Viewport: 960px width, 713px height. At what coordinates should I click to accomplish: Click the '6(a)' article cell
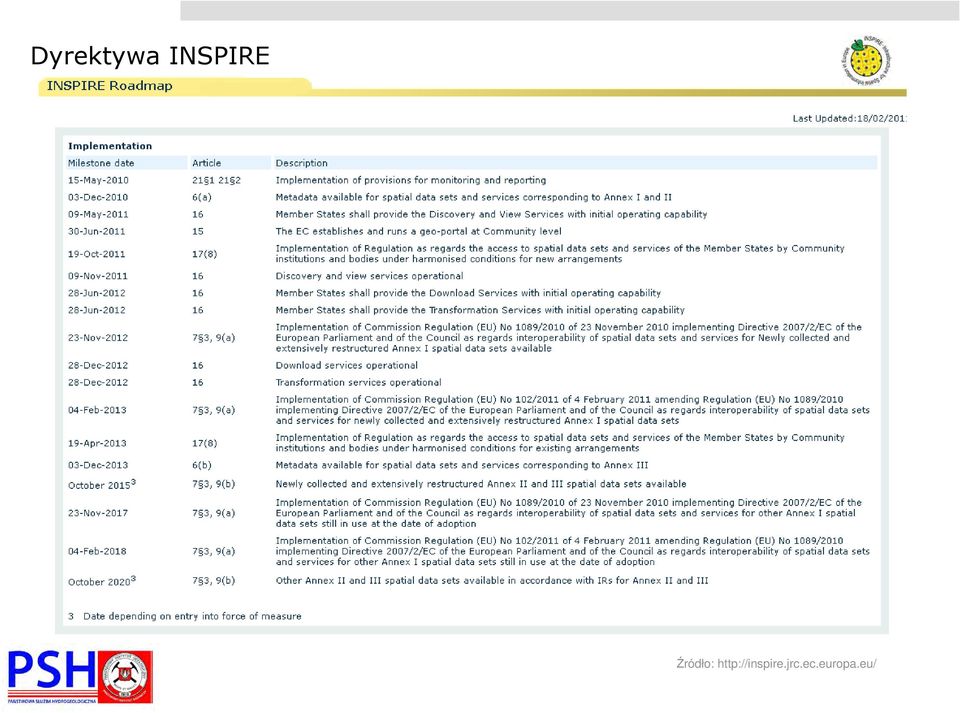coord(201,197)
